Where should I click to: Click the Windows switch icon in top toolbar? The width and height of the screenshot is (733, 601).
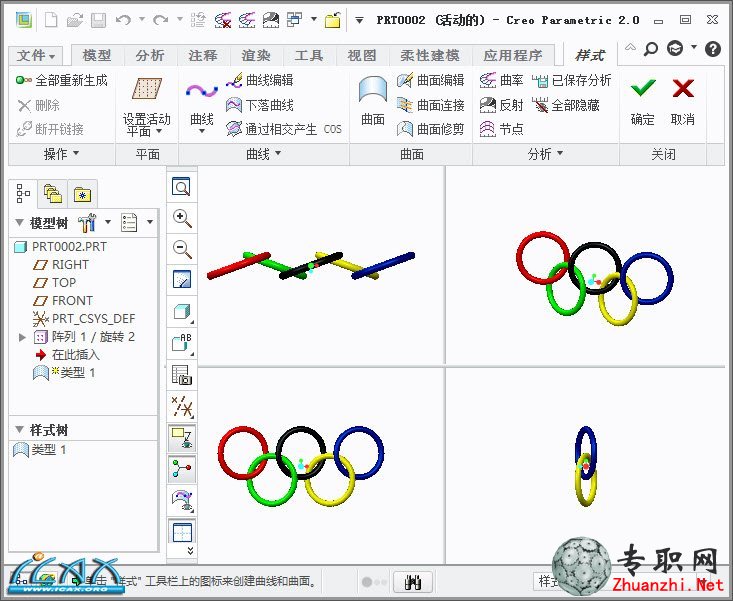pyautogui.click(x=295, y=20)
